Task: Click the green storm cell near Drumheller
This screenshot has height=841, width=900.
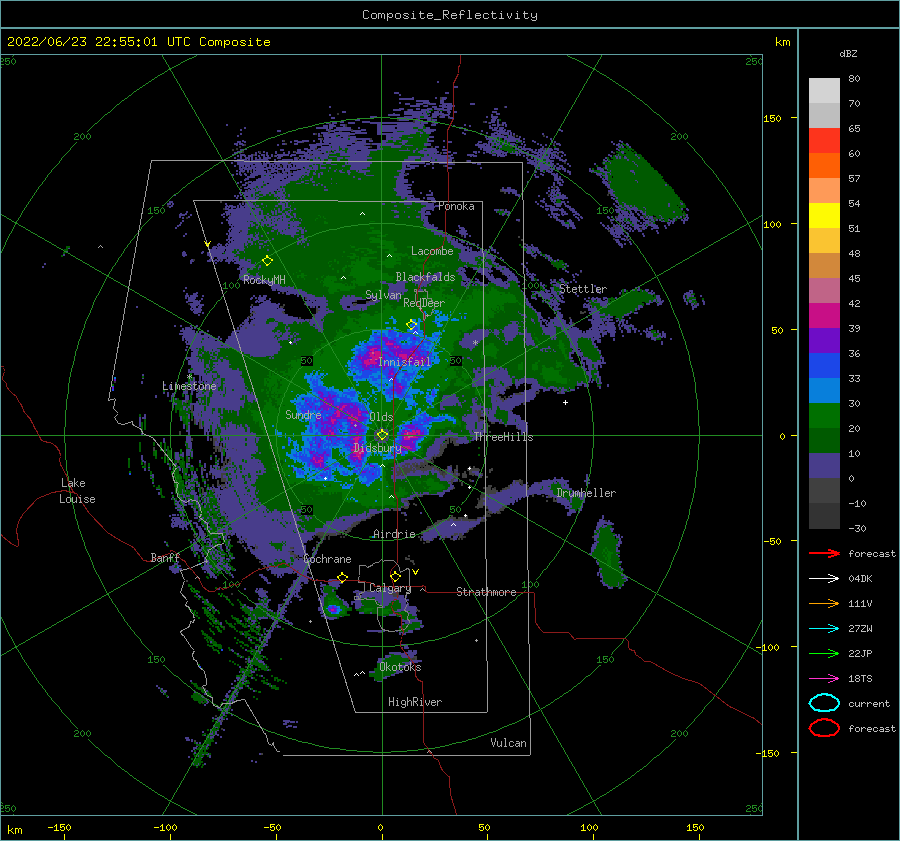Action: [x=607, y=554]
